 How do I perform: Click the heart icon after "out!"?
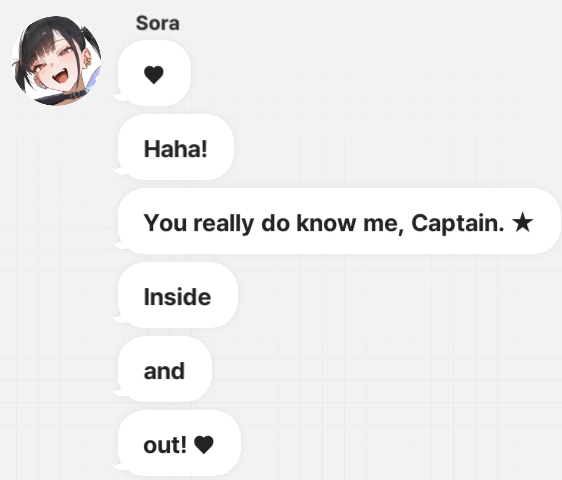(x=204, y=445)
